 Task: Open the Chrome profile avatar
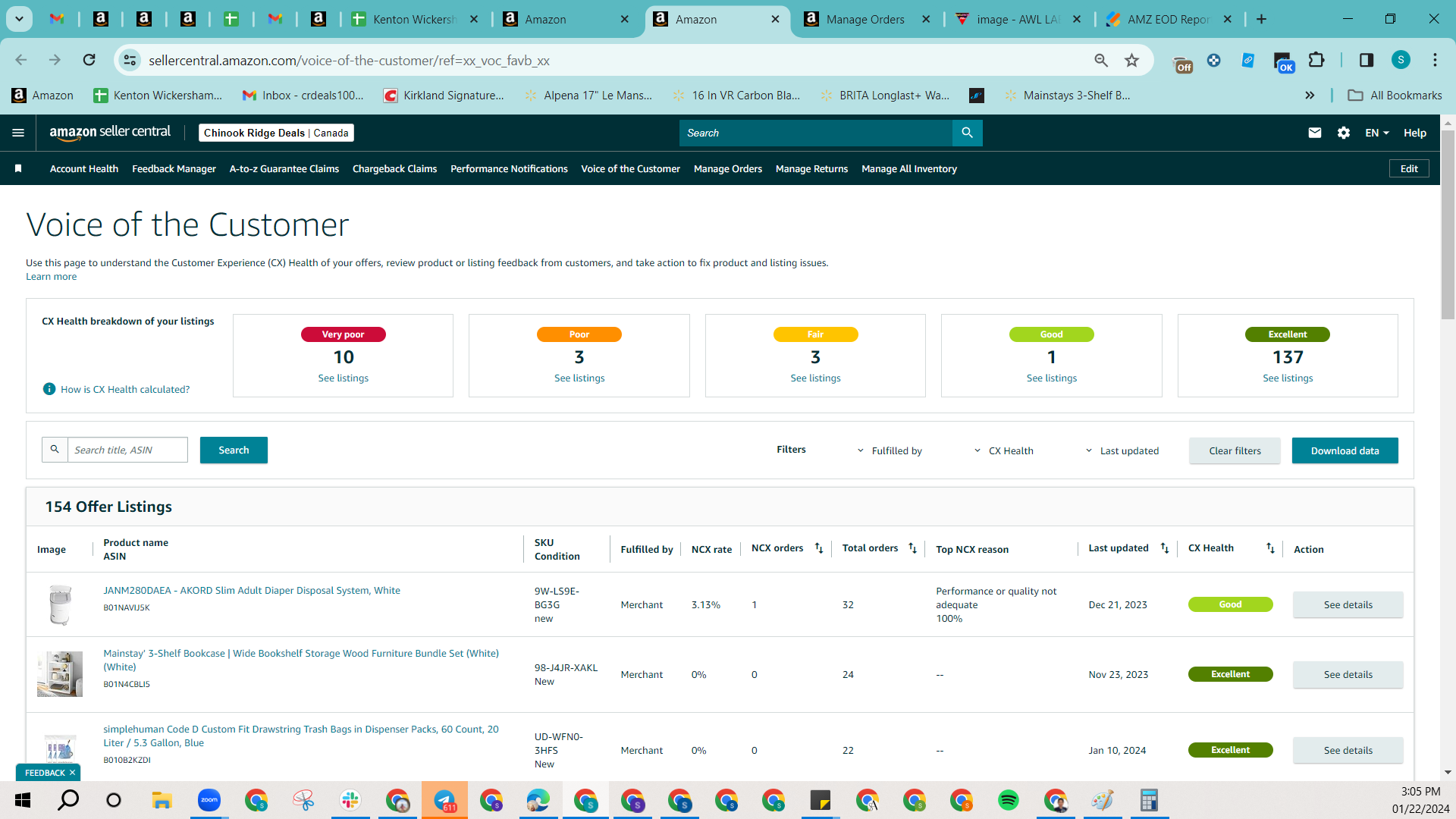pos(1401,60)
